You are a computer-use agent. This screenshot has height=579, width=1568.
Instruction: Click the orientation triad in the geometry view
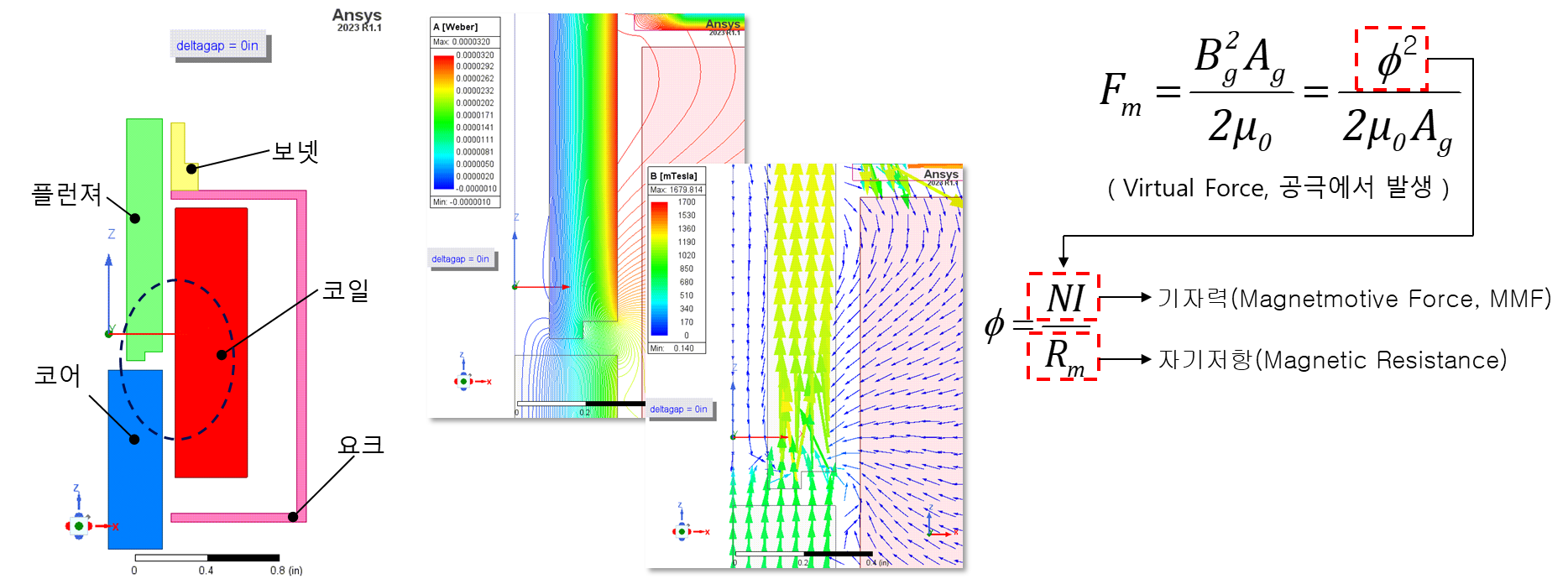click(x=79, y=525)
